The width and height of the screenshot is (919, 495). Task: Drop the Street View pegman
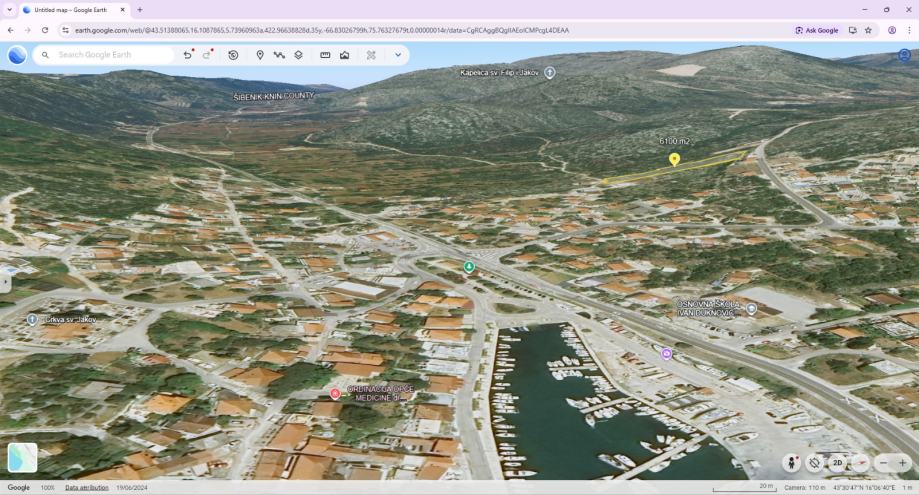tap(792, 463)
